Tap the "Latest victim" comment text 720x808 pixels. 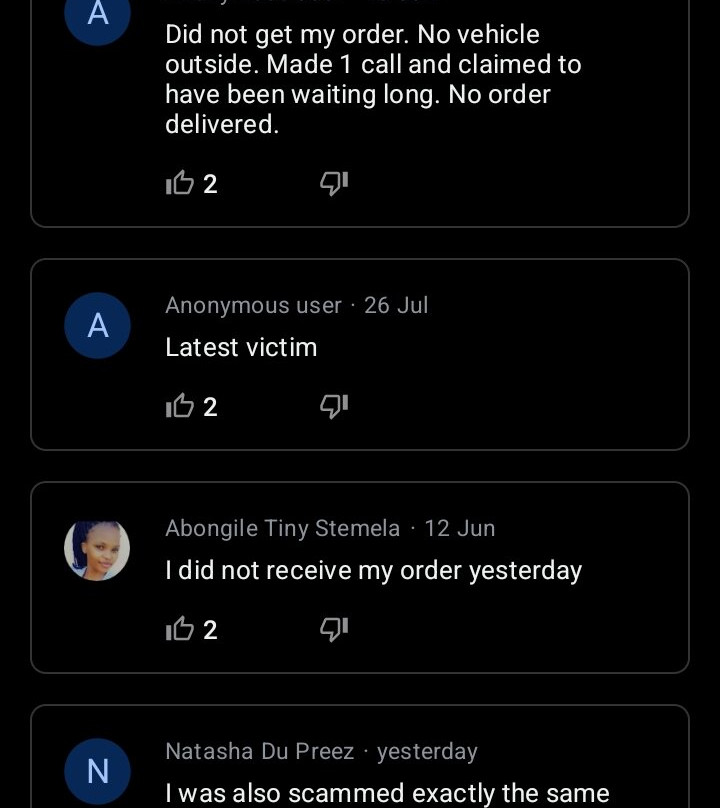click(x=241, y=347)
